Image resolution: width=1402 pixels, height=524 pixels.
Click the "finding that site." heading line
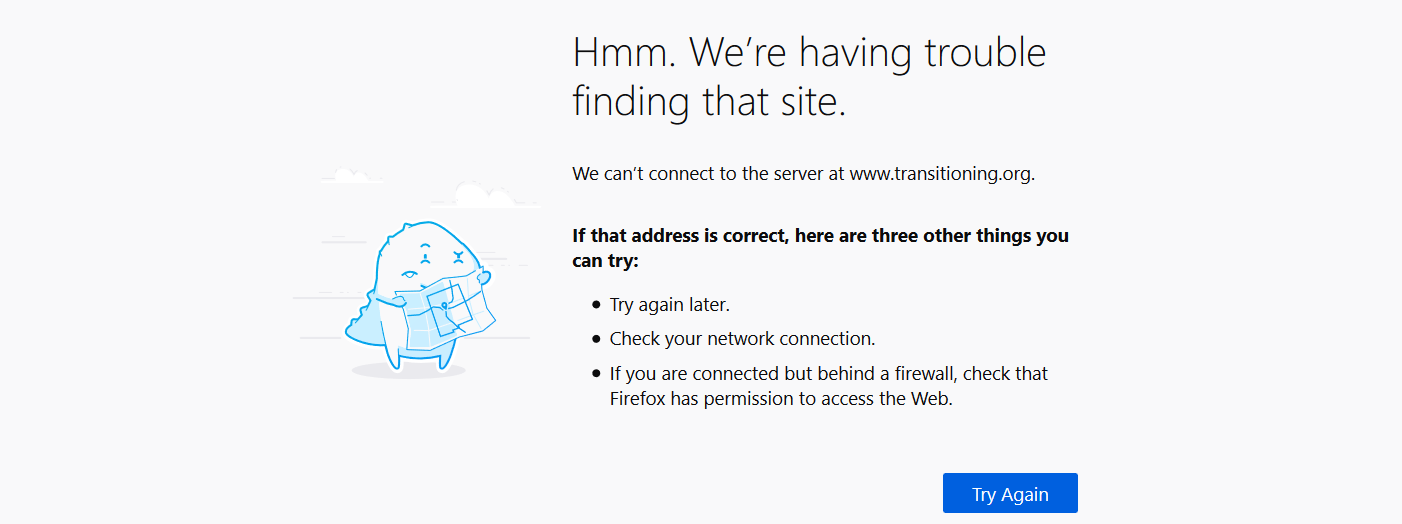click(x=709, y=102)
